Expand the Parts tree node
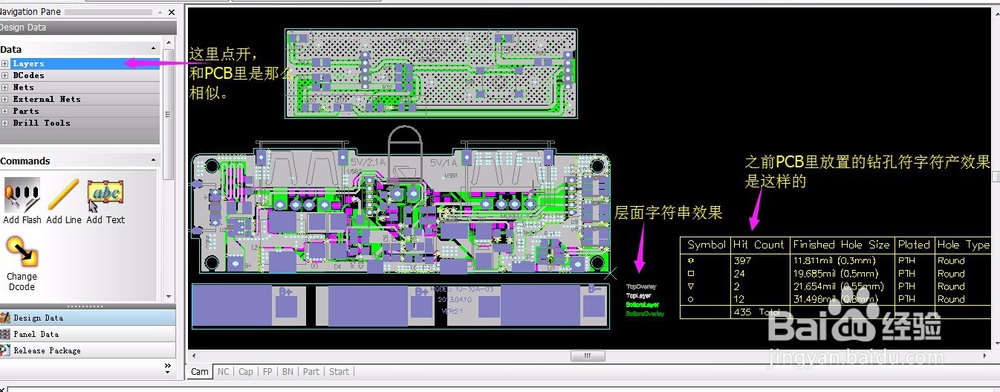Image resolution: width=1000 pixels, height=392 pixels. (4, 112)
